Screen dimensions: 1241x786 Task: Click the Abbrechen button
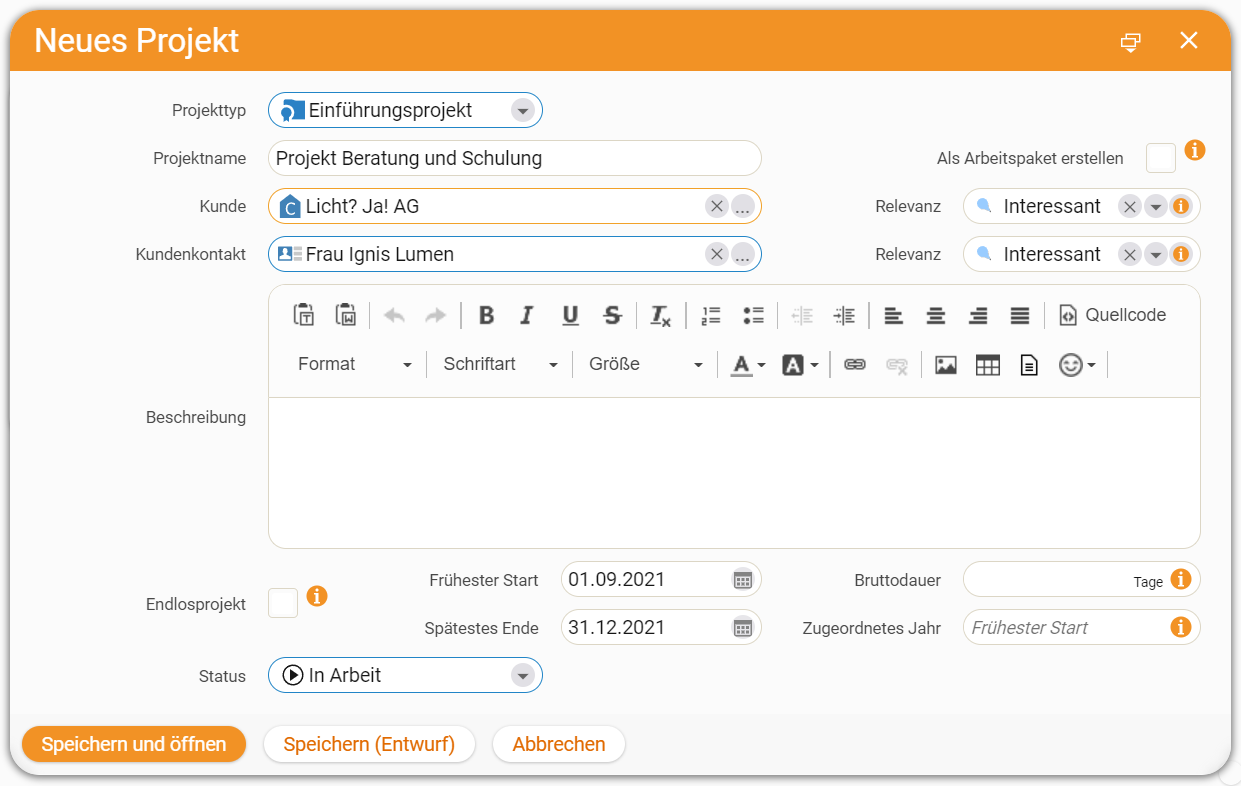click(x=559, y=744)
